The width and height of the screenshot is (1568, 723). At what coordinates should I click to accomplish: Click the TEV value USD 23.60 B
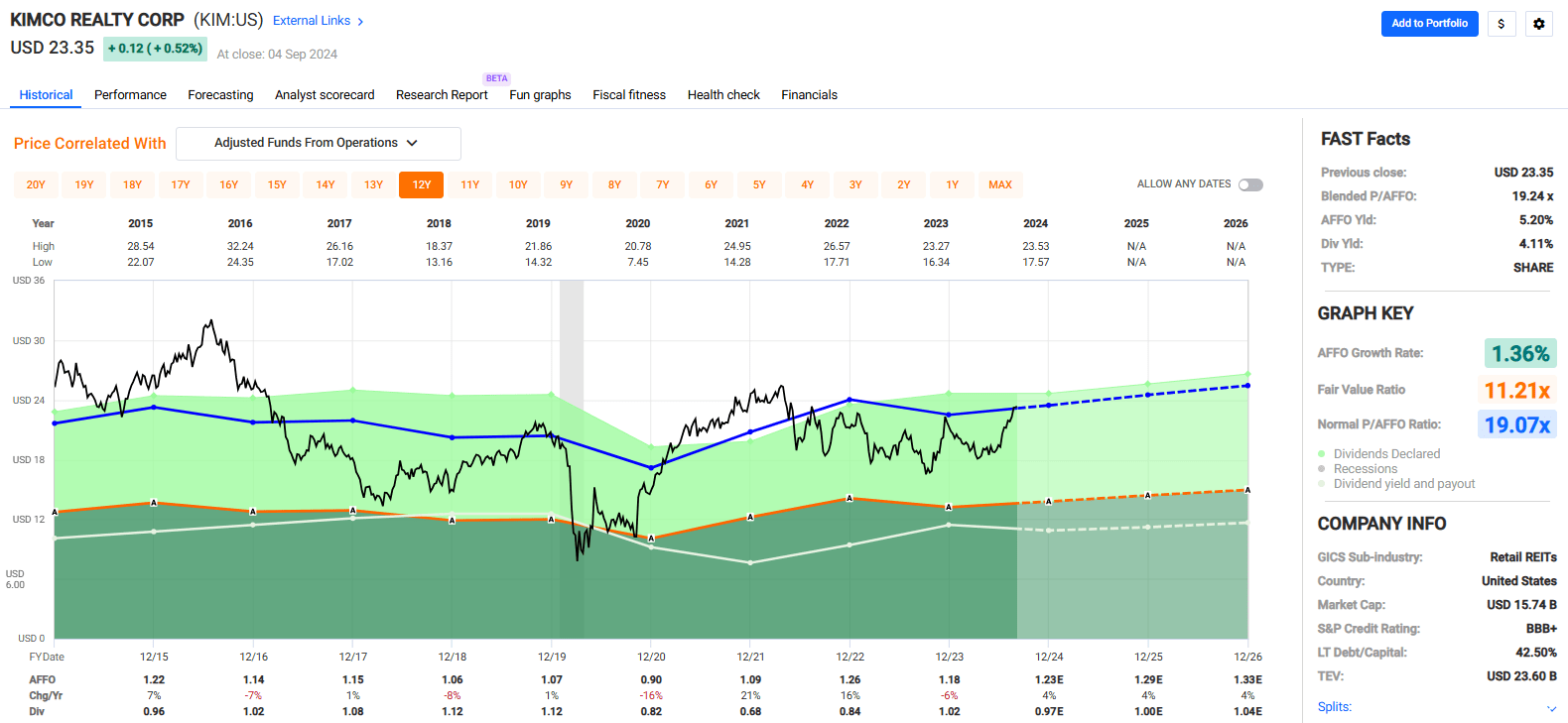(1521, 676)
